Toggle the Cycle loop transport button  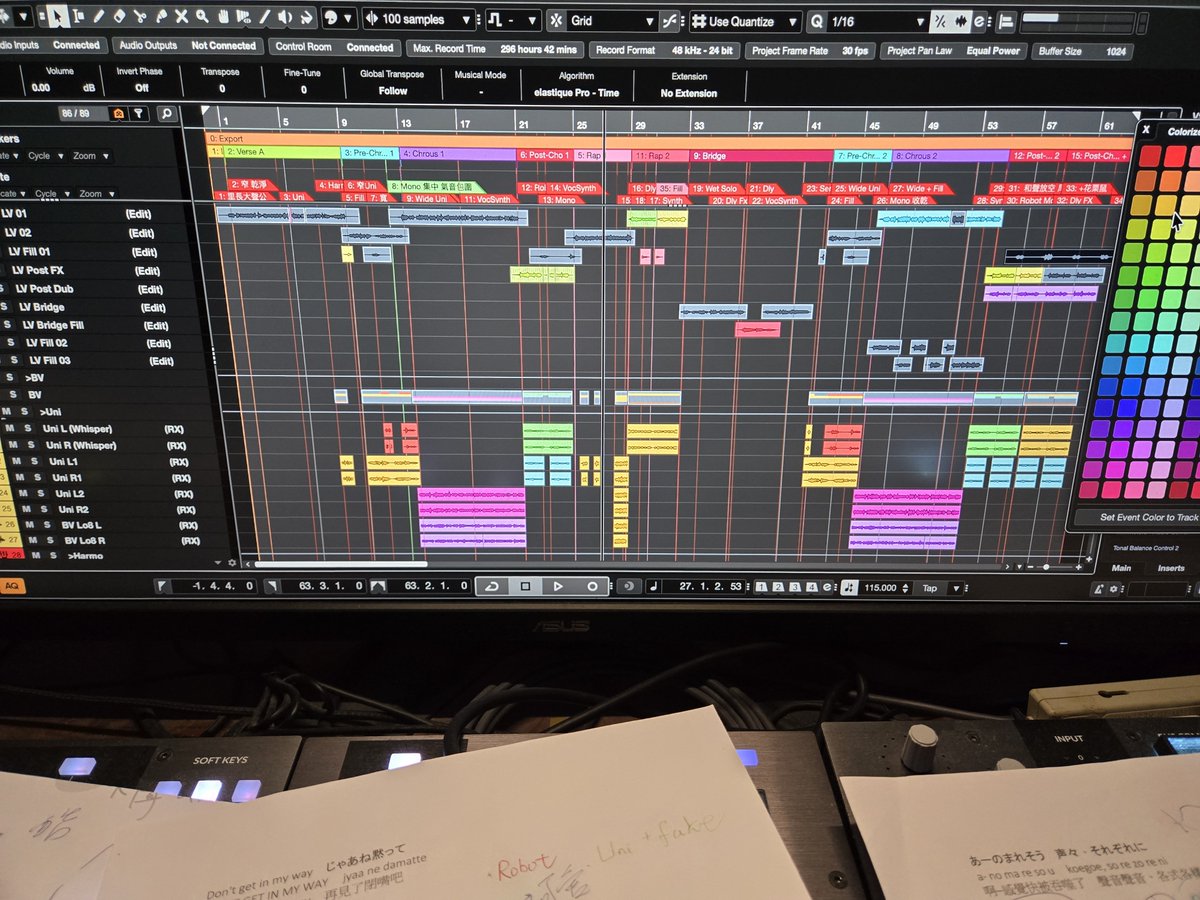coord(491,587)
